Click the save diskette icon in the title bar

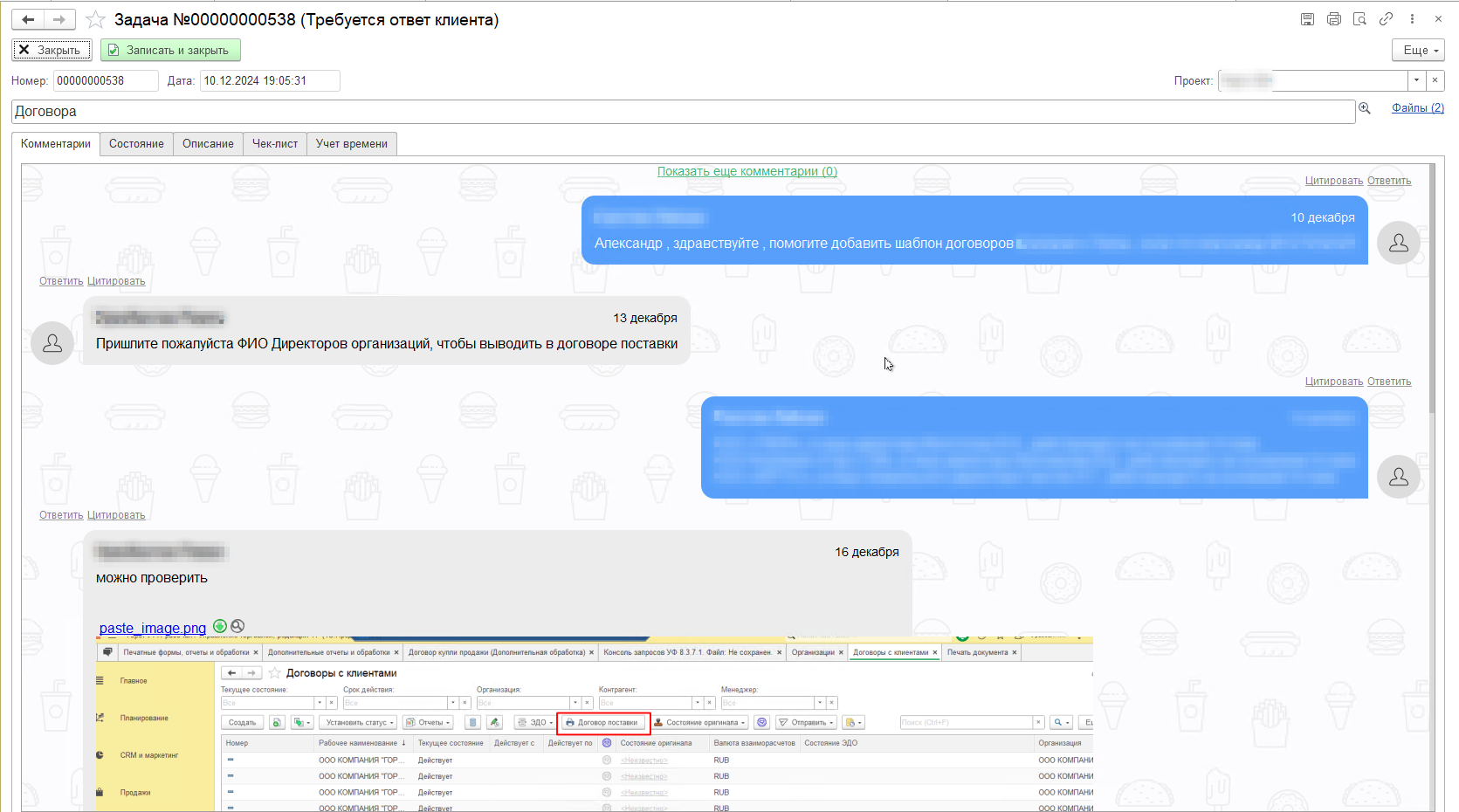(1307, 19)
